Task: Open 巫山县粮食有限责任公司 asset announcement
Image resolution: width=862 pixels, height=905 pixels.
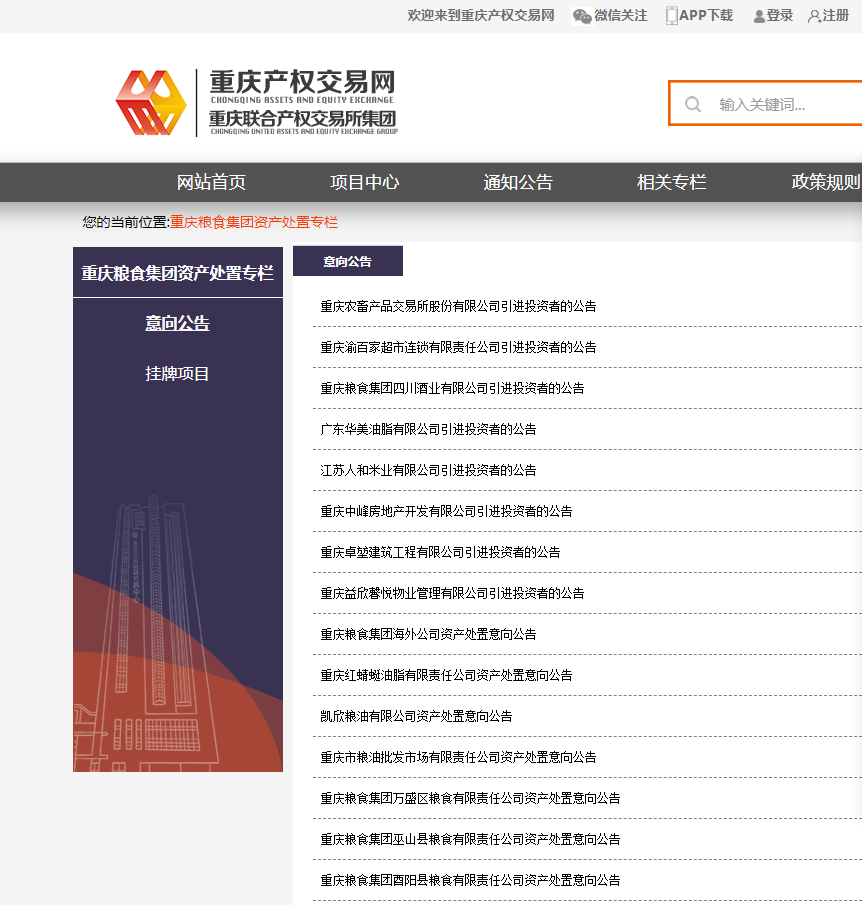Action: tap(471, 839)
